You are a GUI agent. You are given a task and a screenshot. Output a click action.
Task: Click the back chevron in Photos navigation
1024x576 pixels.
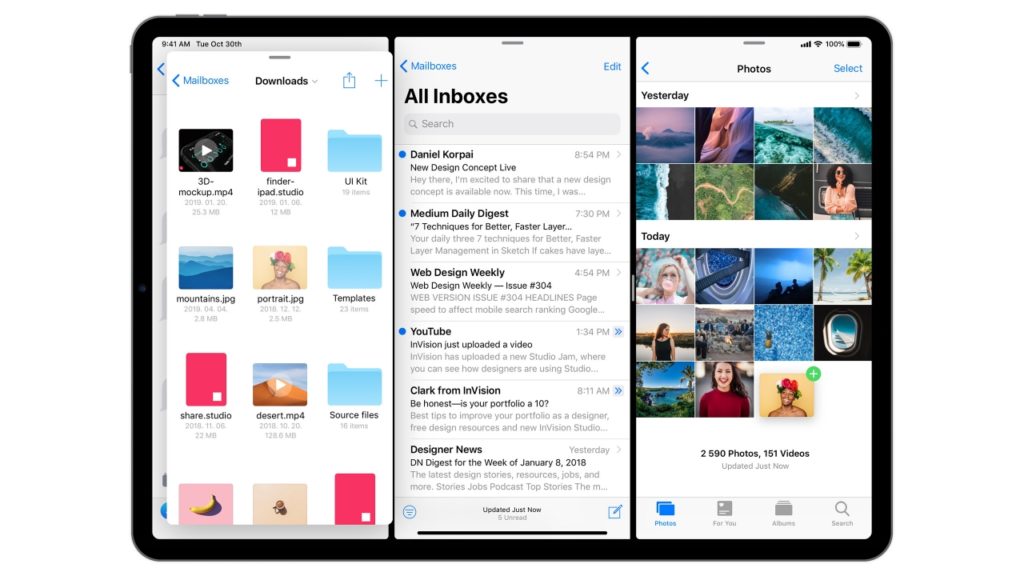click(645, 68)
